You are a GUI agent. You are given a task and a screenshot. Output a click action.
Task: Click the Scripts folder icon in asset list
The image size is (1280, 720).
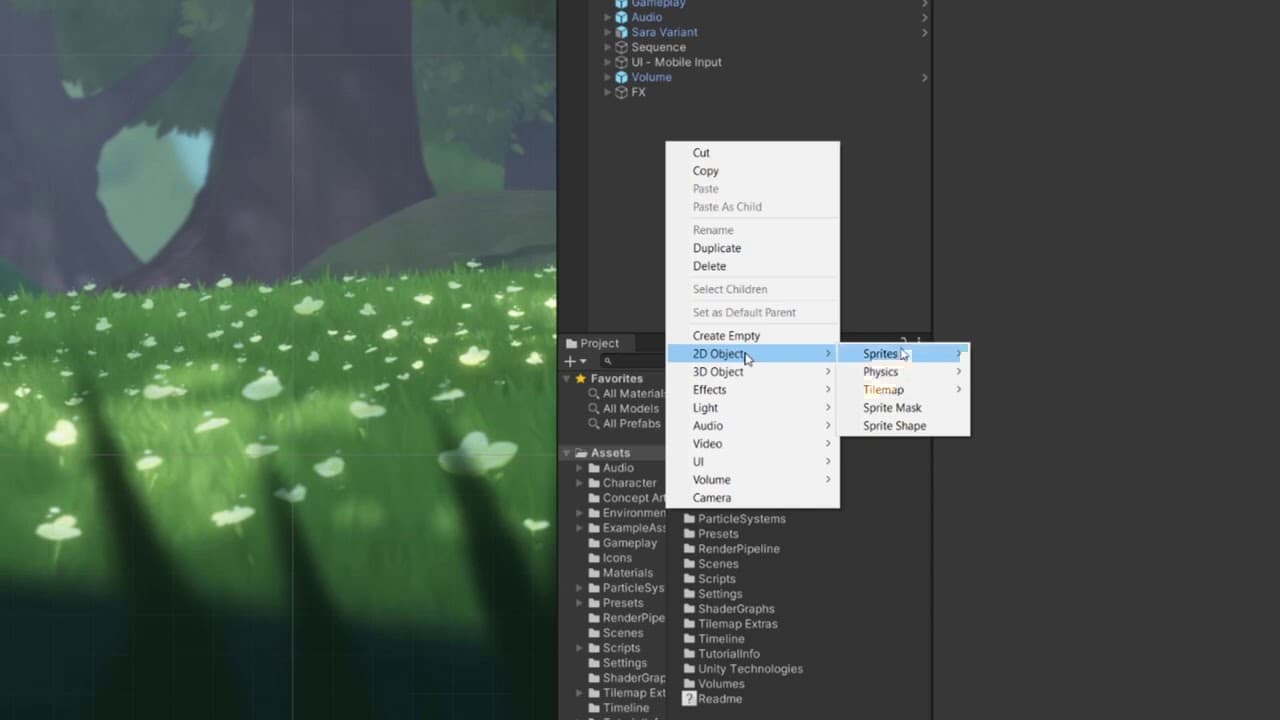tap(688, 579)
